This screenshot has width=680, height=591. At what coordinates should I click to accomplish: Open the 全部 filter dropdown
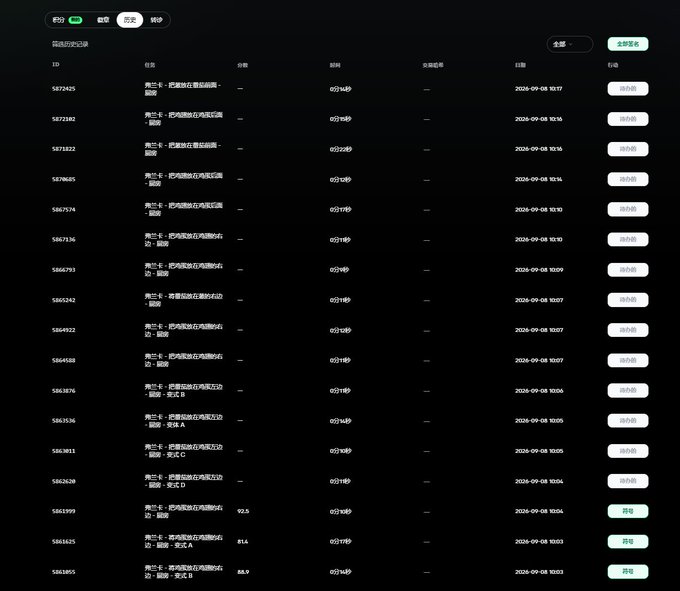569,44
